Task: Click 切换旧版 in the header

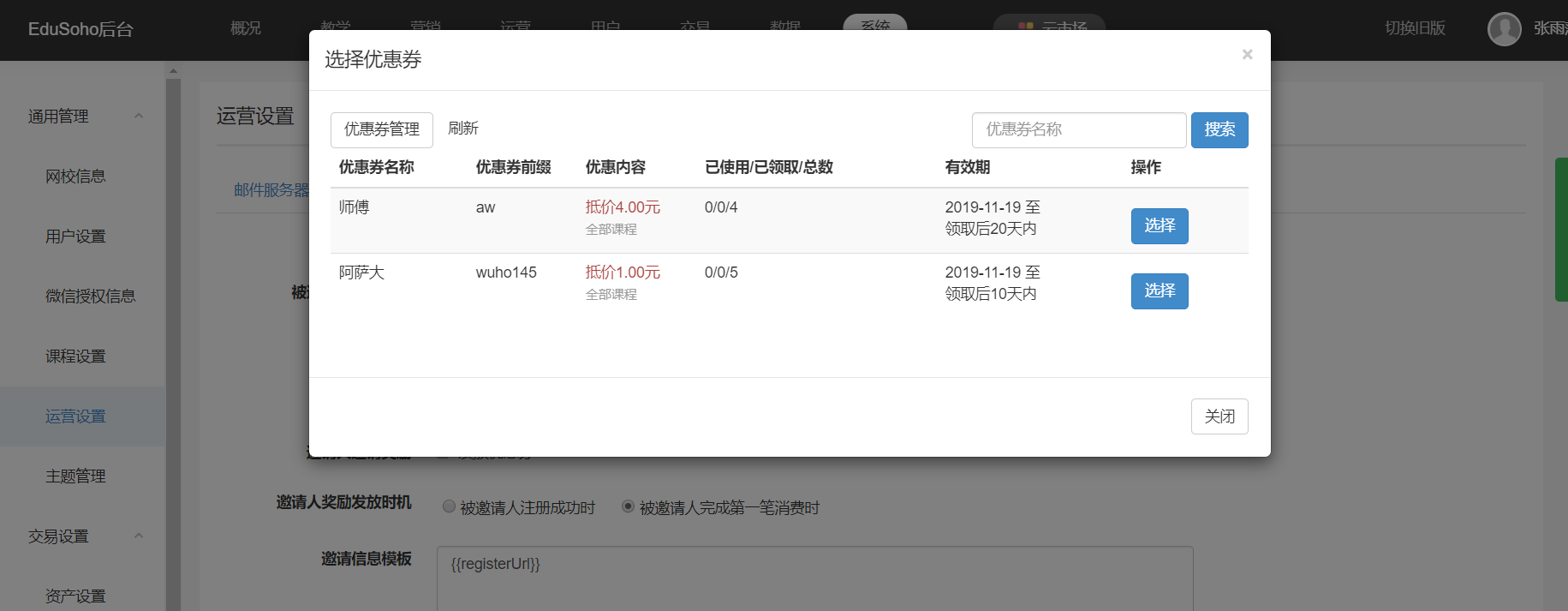Action: pyautogui.click(x=1415, y=28)
